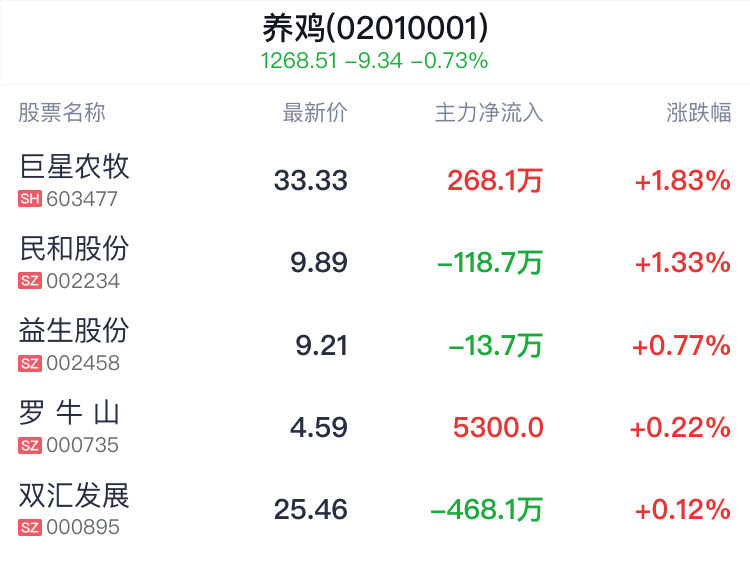750x564 pixels.
Task: Sort by 主力净流入 column header
Action: pyautogui.click(x=489, y=112)
